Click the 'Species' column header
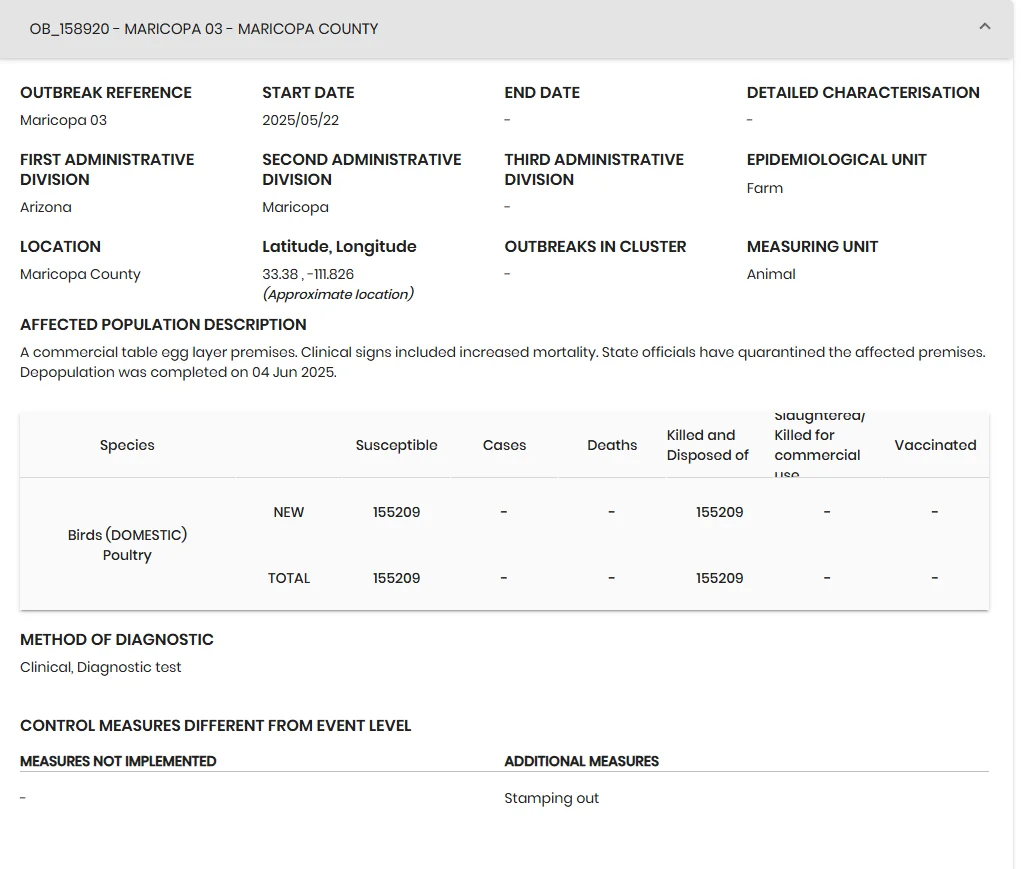 127,445
